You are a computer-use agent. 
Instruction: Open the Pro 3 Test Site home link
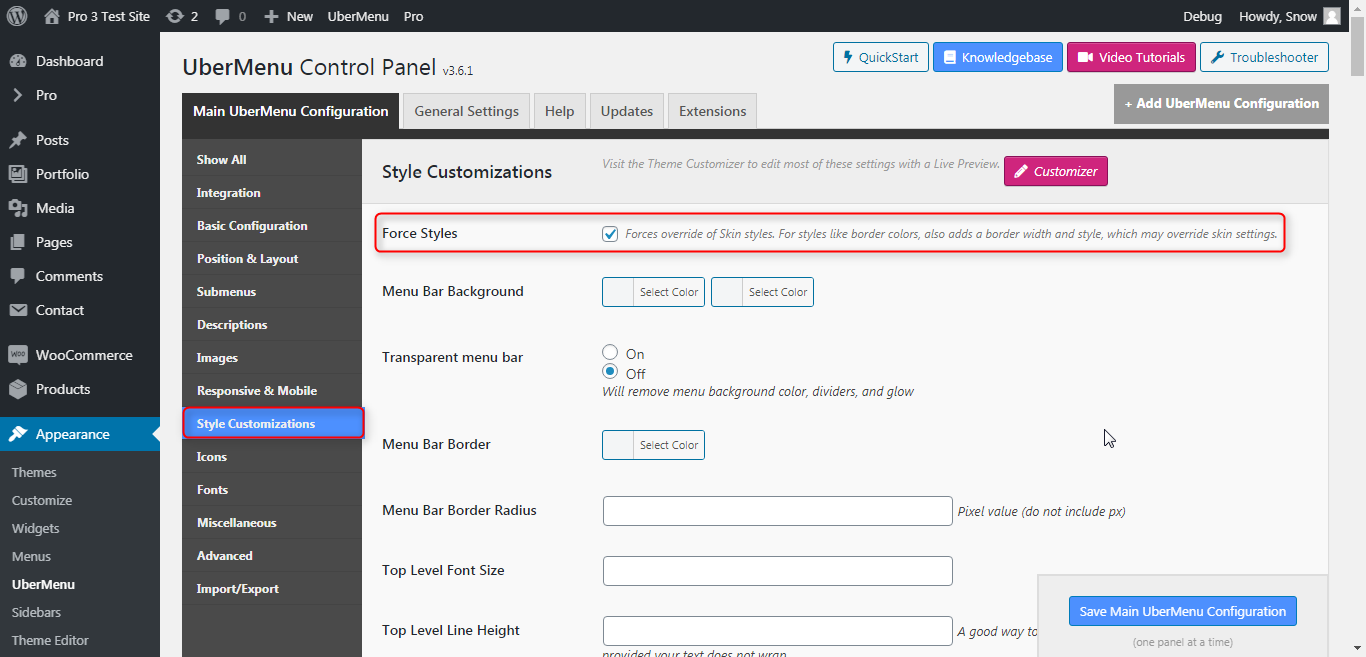97,16
